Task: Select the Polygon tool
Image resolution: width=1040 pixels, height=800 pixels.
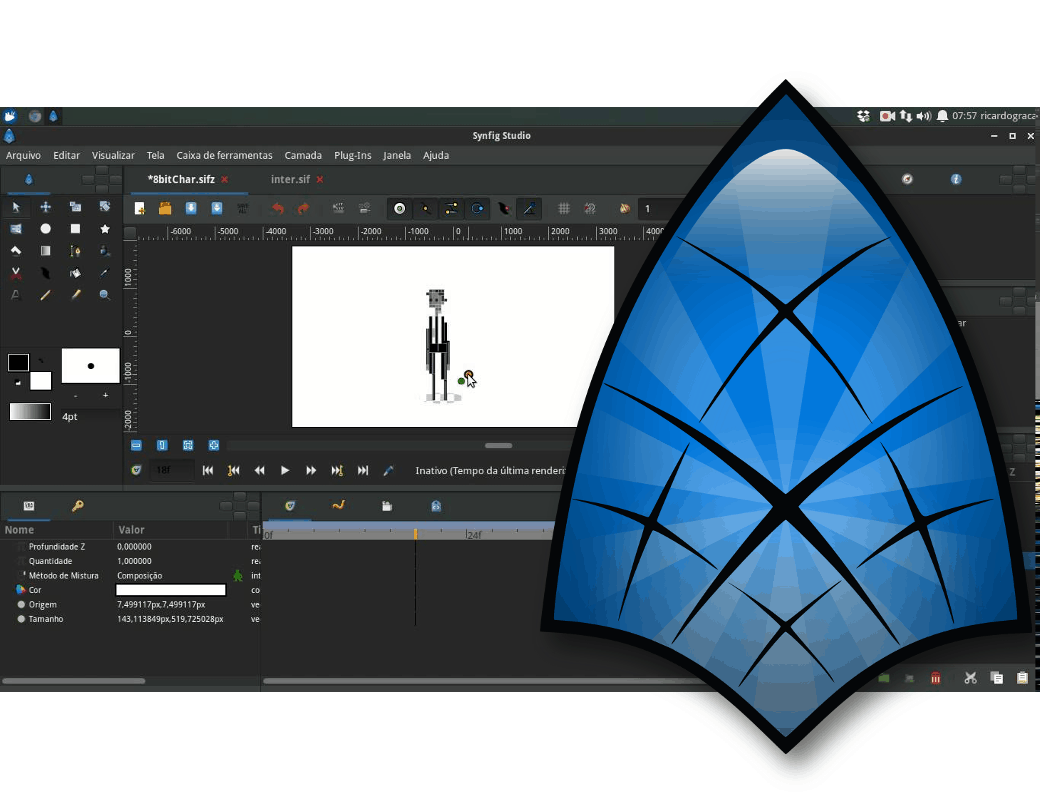Action: point(16,251)
